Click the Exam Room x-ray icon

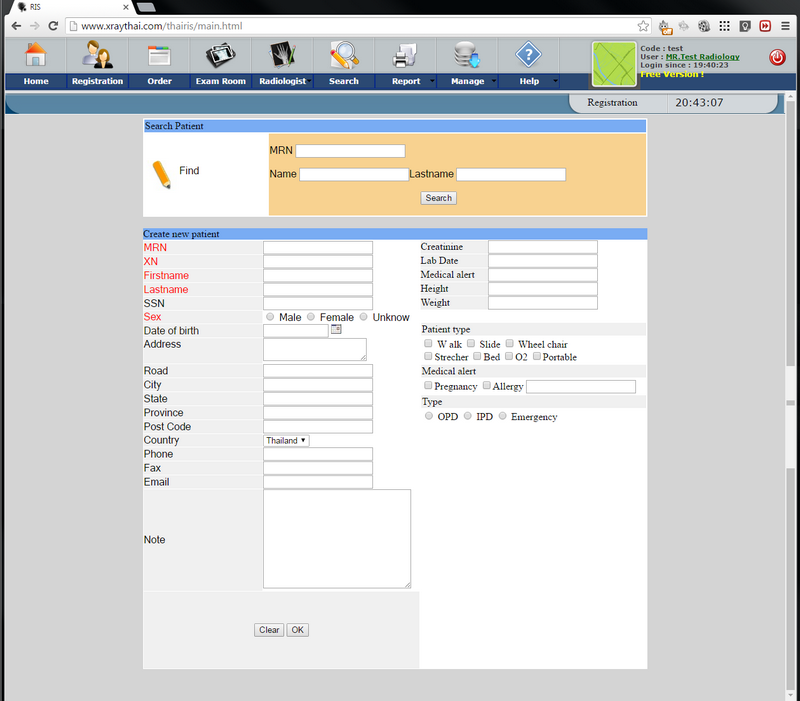coord(220,55)
